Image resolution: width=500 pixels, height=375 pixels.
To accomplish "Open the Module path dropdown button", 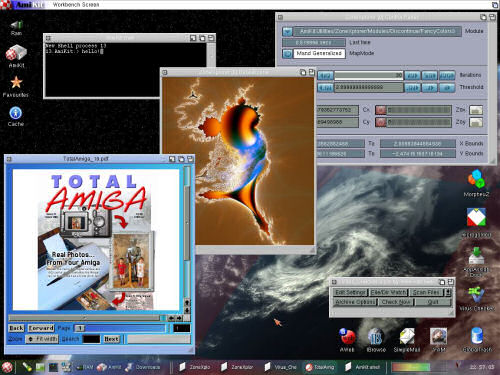I will click(287, 32).
